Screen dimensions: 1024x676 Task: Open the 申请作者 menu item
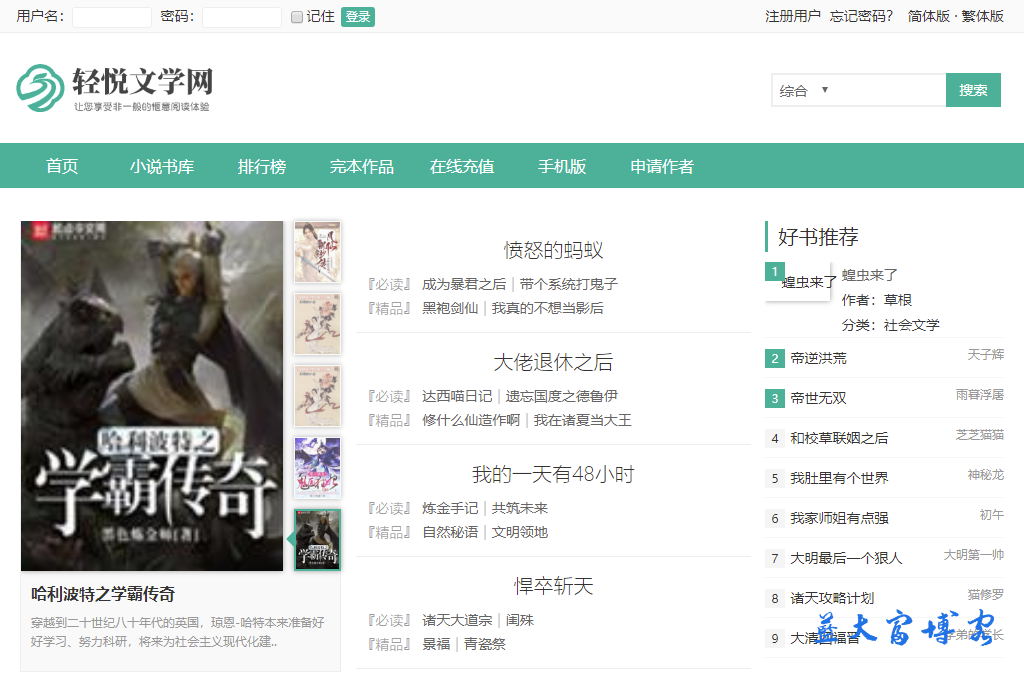[x=662, y=166]
